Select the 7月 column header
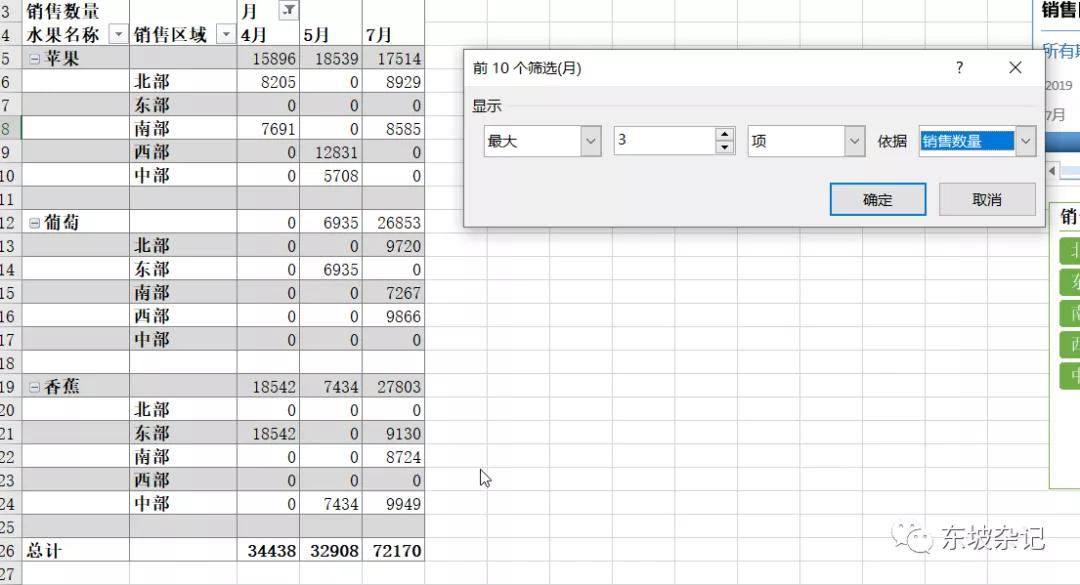This screenshot has height=585, width=1080. coord(393,34)
